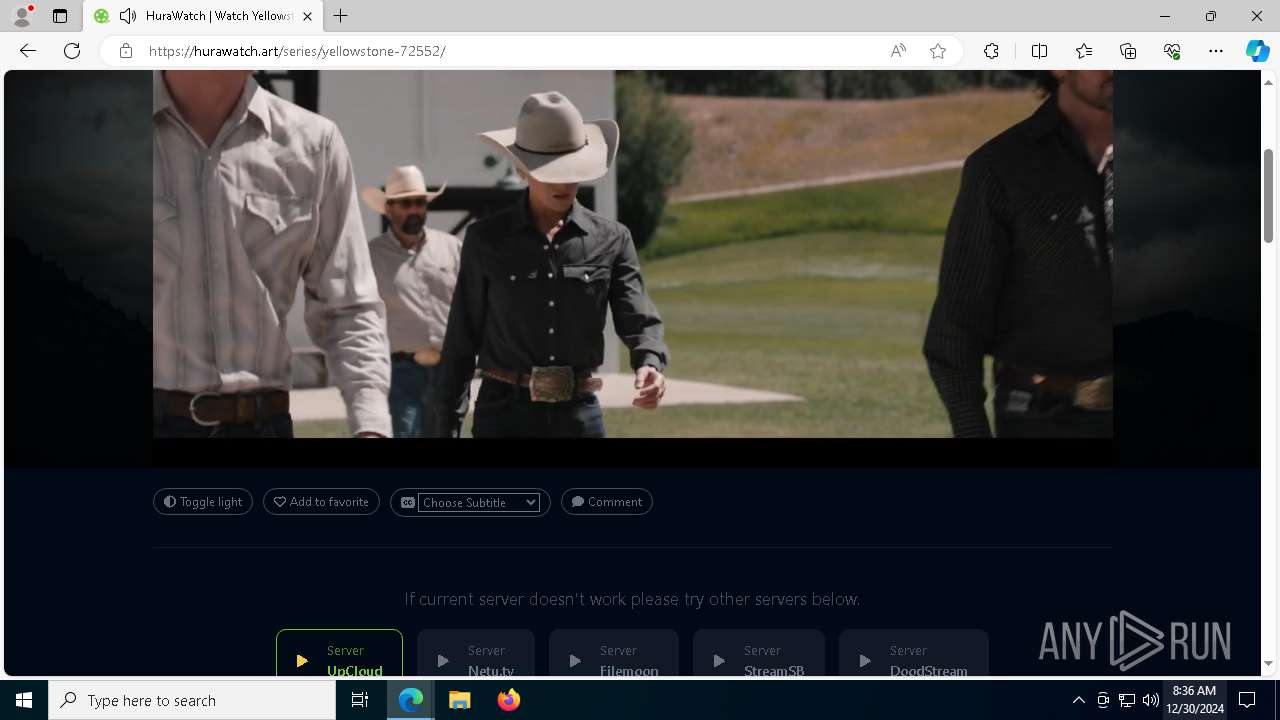1280x720 pixels.
Task: Go back using the browser back arrow
Action: [x=28, y=51]
